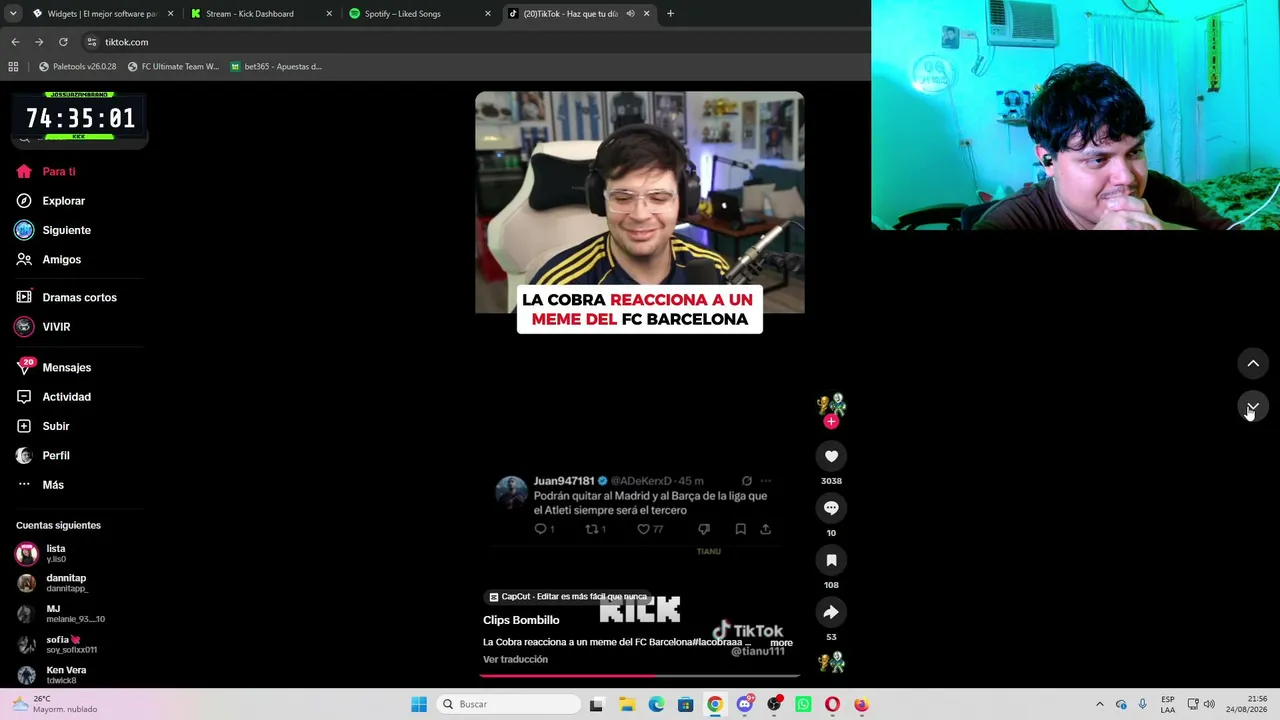This screenshot has width=1280, height=720.
Task: Open Paletools v26.0.28 bookmark
Action: coord(78,67)
